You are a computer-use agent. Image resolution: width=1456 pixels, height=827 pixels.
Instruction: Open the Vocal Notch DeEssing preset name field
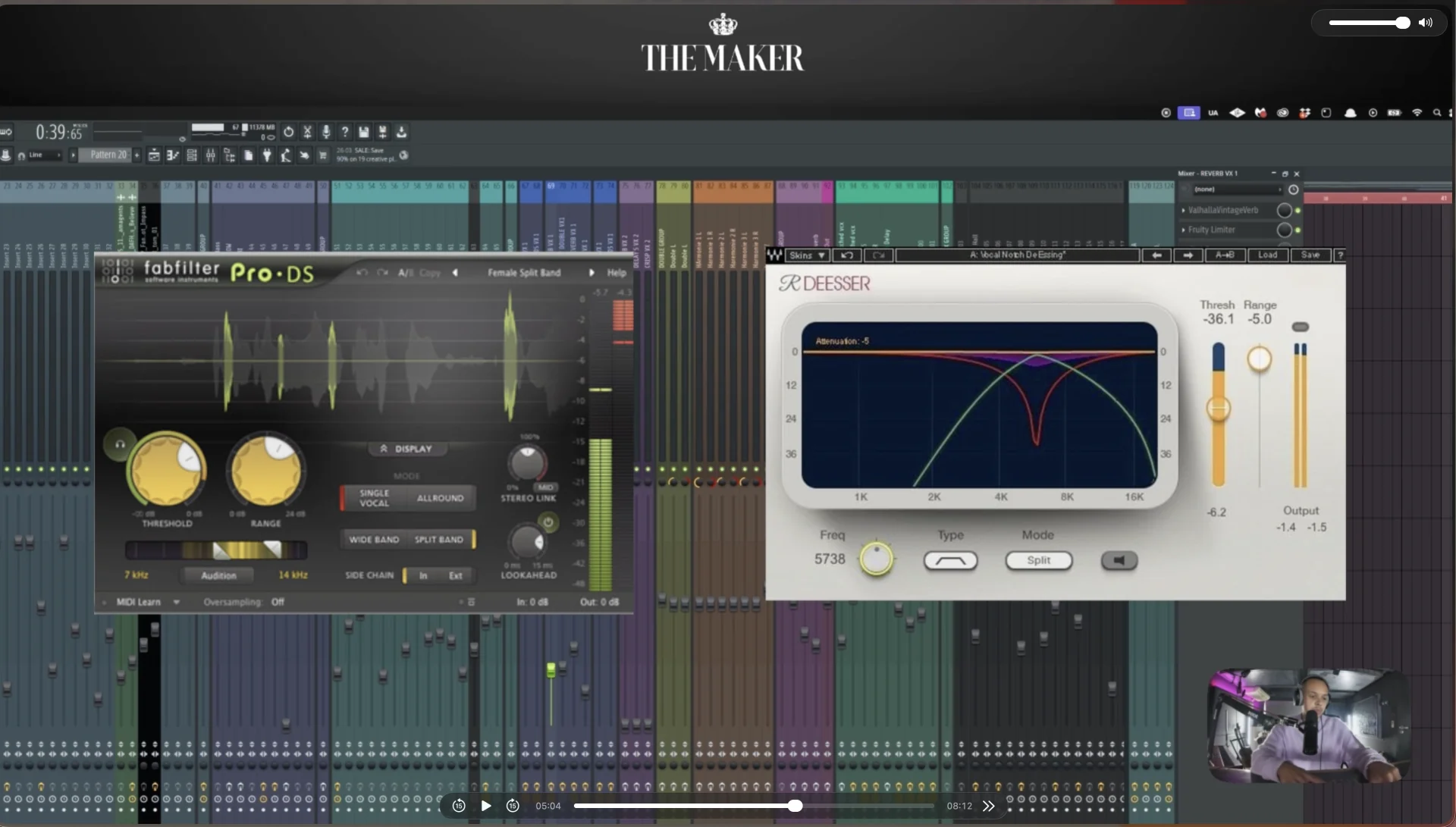coord(1018,255)
